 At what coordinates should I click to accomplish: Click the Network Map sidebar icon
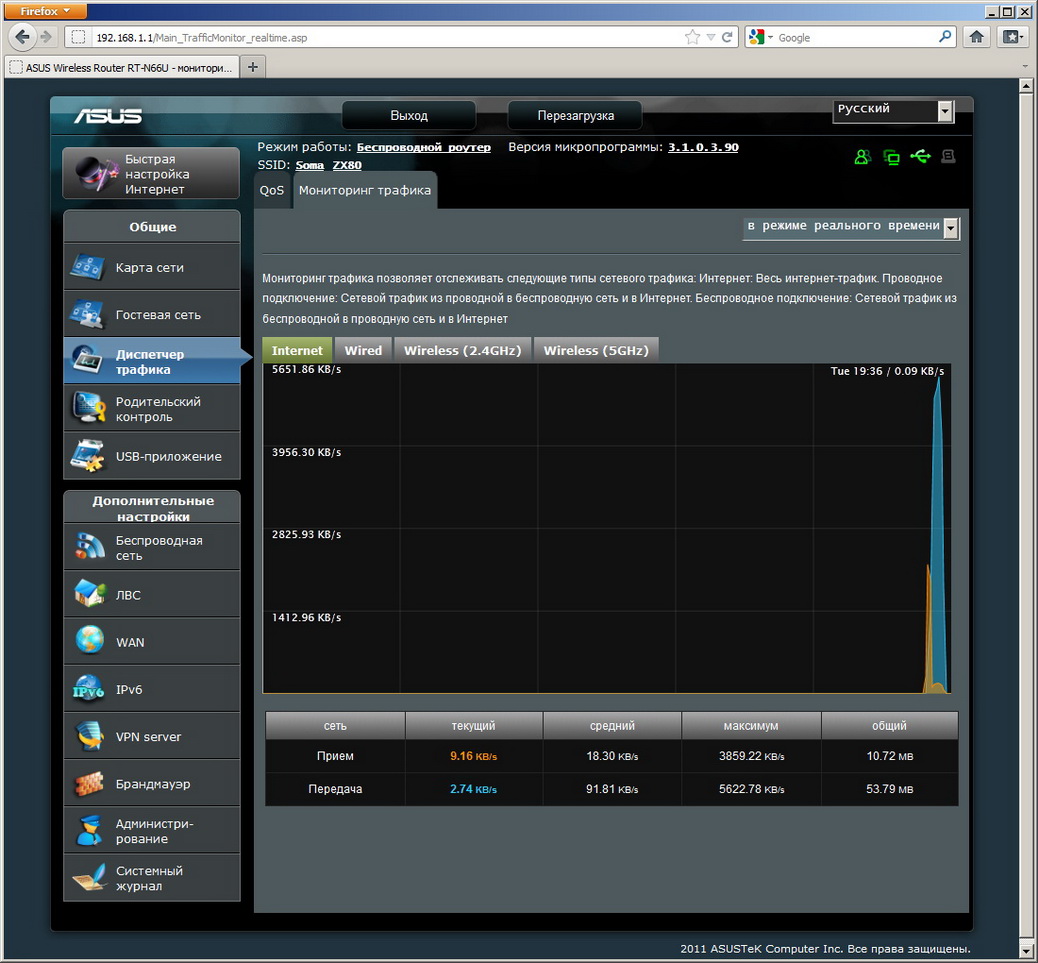pyautogui.click(x=88, y=267)
